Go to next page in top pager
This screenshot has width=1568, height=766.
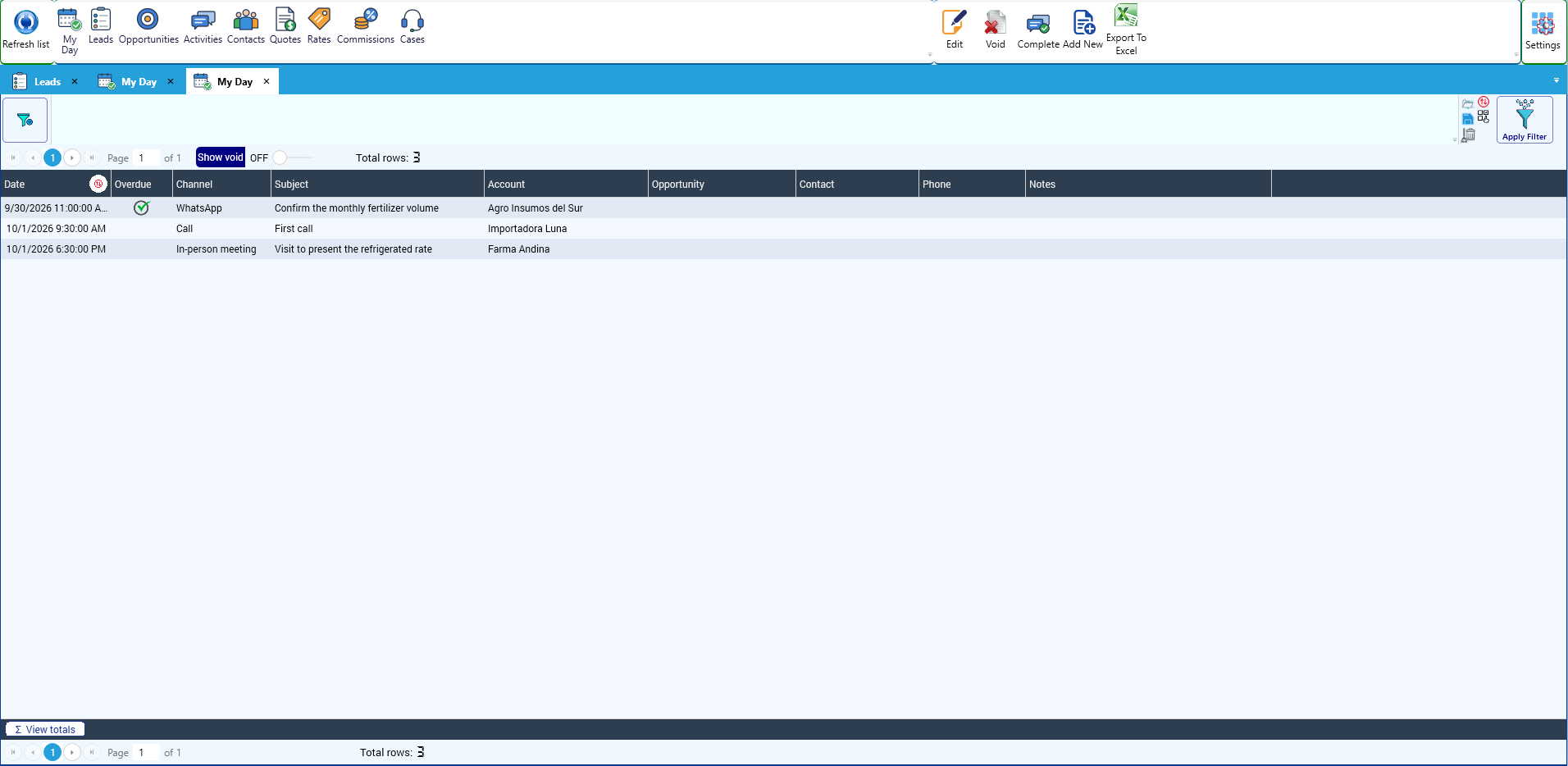(x=72, y=157)
